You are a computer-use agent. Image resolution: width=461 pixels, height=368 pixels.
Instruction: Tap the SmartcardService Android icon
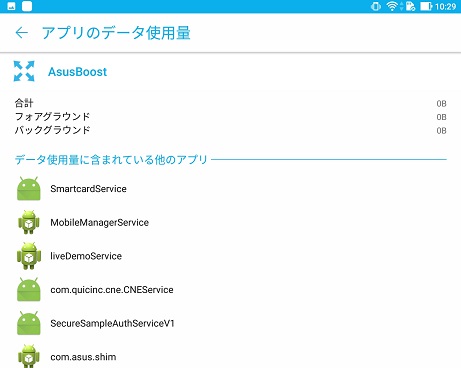(29, 189)
